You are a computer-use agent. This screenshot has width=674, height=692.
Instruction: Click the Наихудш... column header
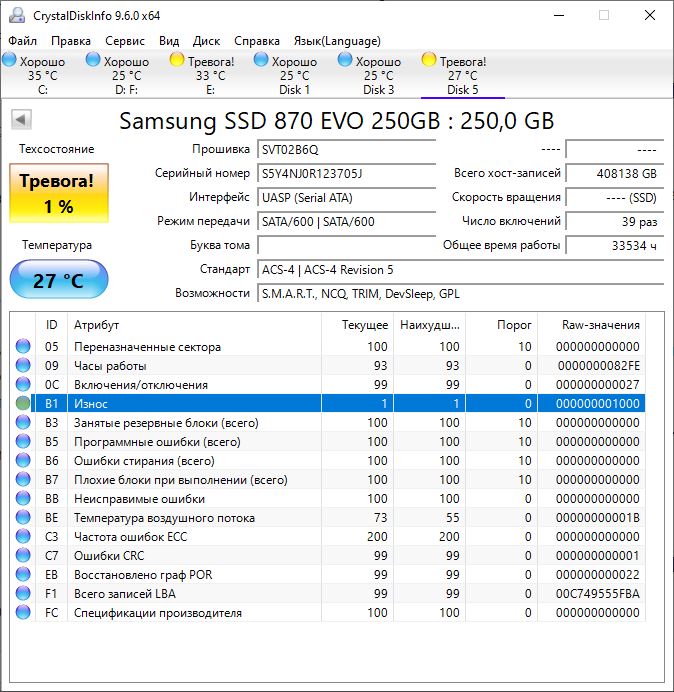click(429, 325)
